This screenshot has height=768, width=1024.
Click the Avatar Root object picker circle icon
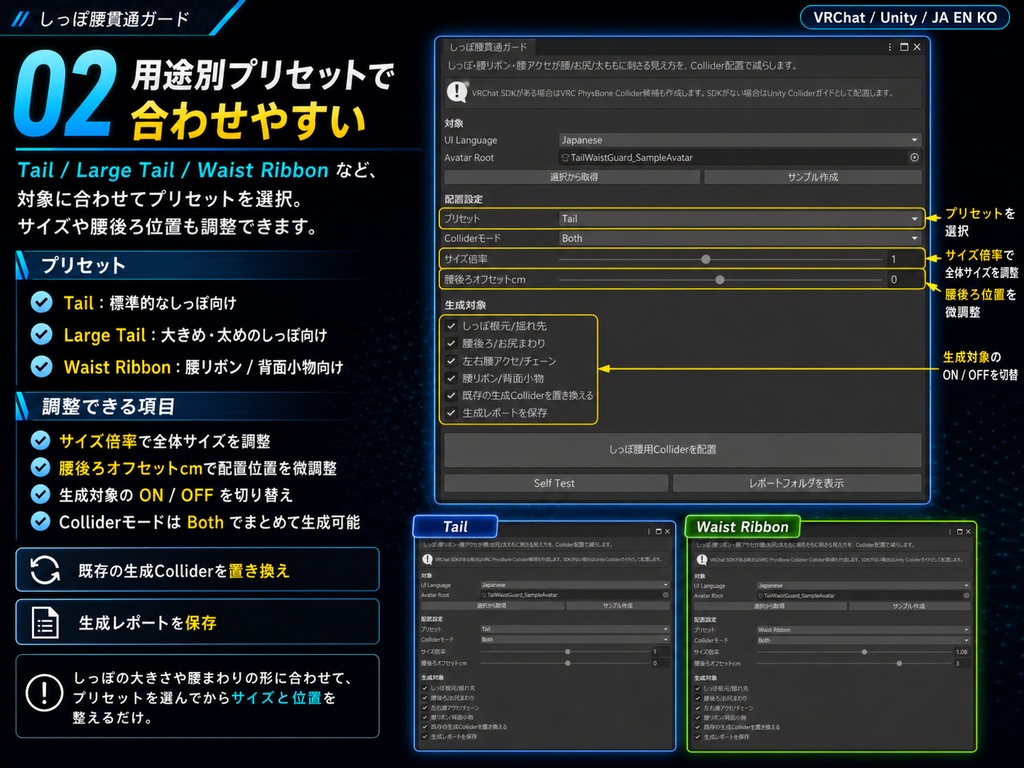point(914,157)
